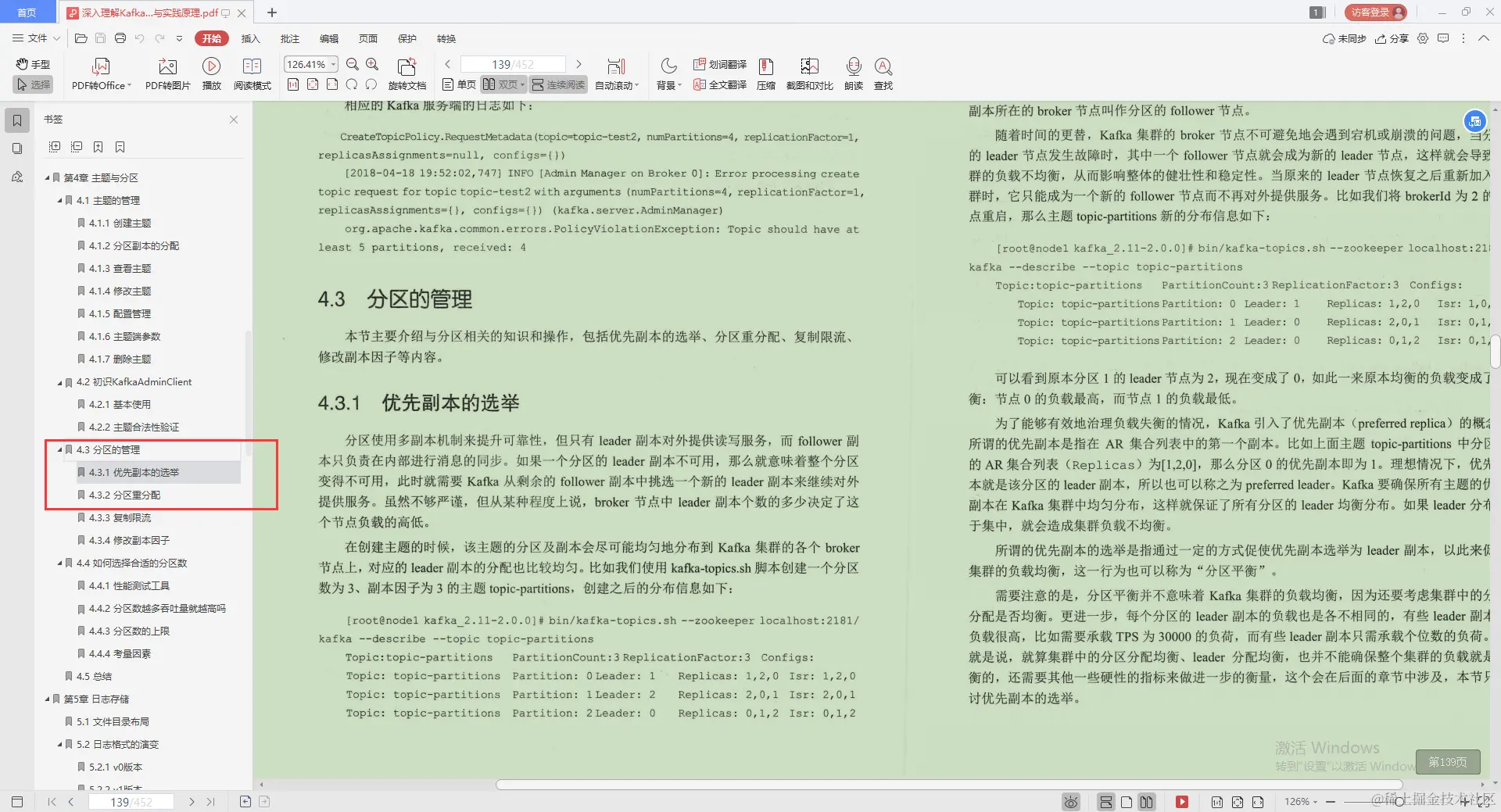This screenshot has width=1501, height=812.
Task: Click the 分享 share button
Action: click(1392, 38)
